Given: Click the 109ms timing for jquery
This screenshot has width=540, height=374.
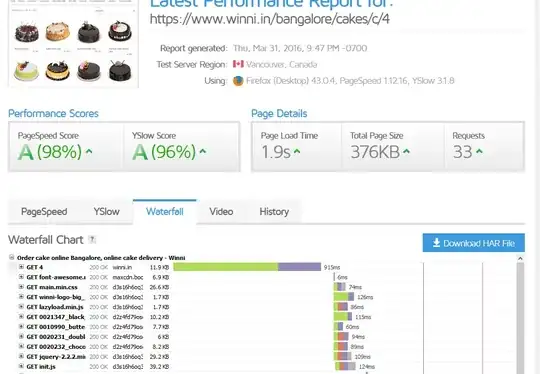Looking at the screenshot, I should tap(363, 357).
